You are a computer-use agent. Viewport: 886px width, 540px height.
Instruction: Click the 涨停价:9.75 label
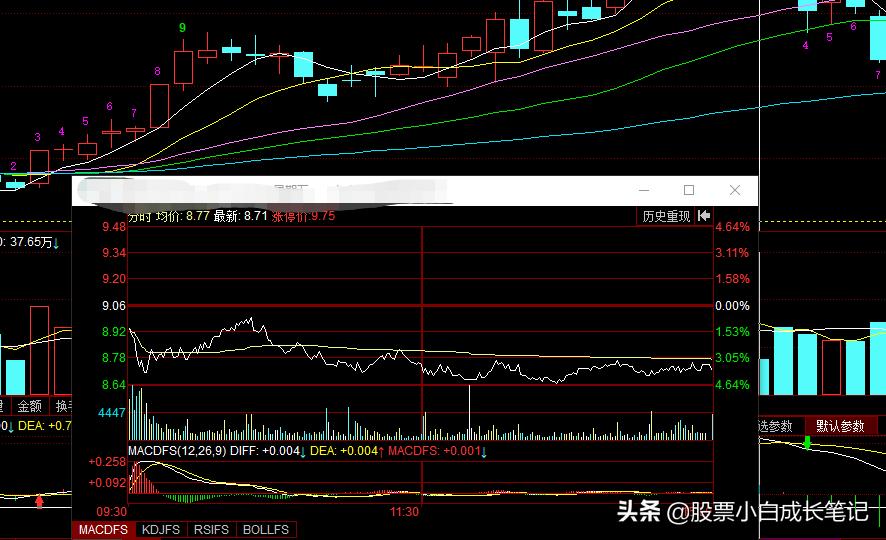(303, 216)
